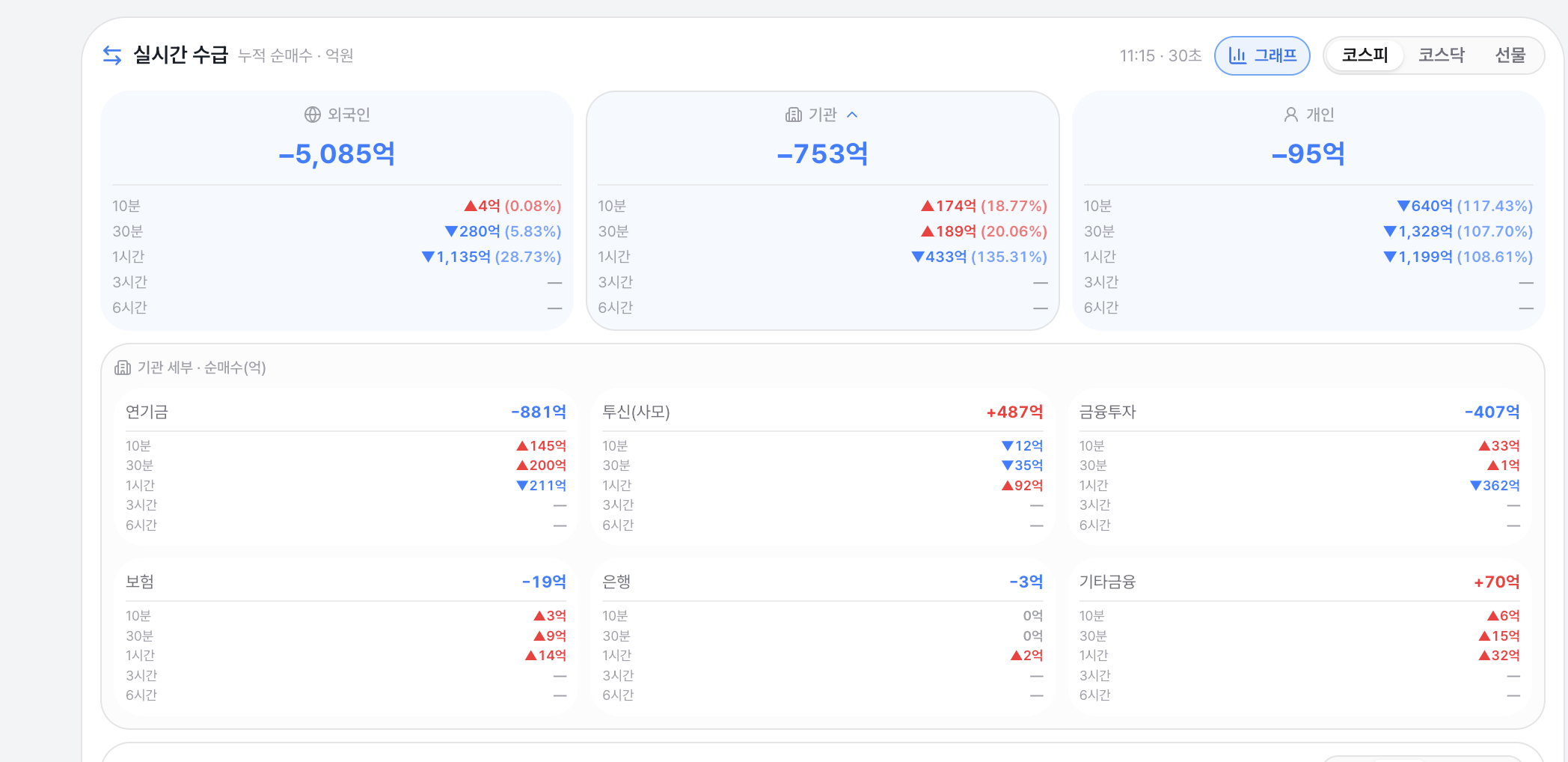Click the 은행 net value -3억
1568x762 pixels.
[1026, 582]
